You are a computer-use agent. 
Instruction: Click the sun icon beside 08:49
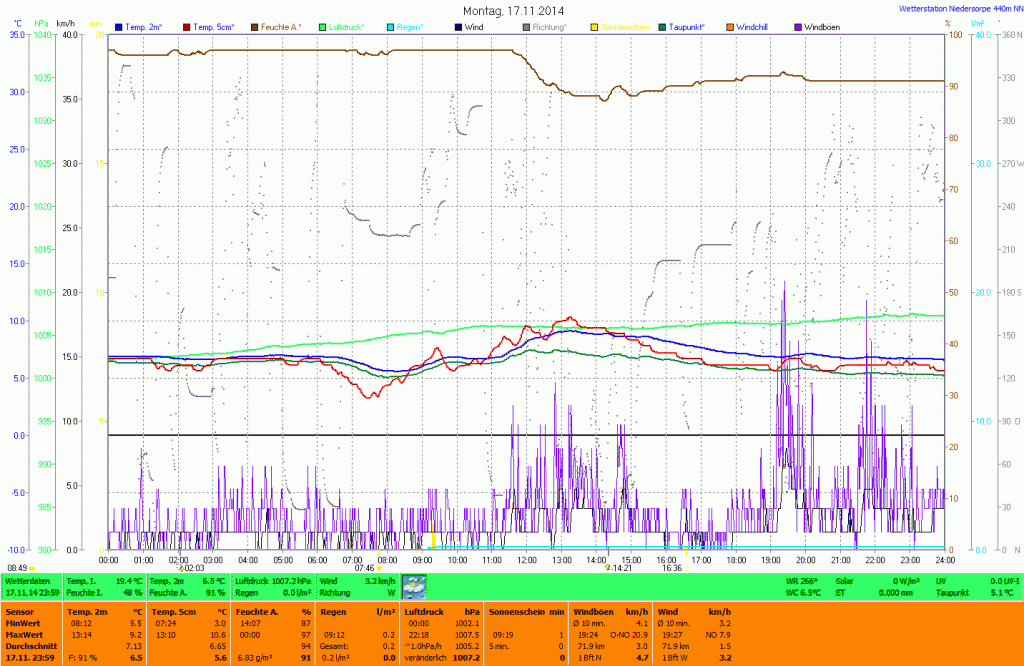pyautogui.click(x=33, y=568)
